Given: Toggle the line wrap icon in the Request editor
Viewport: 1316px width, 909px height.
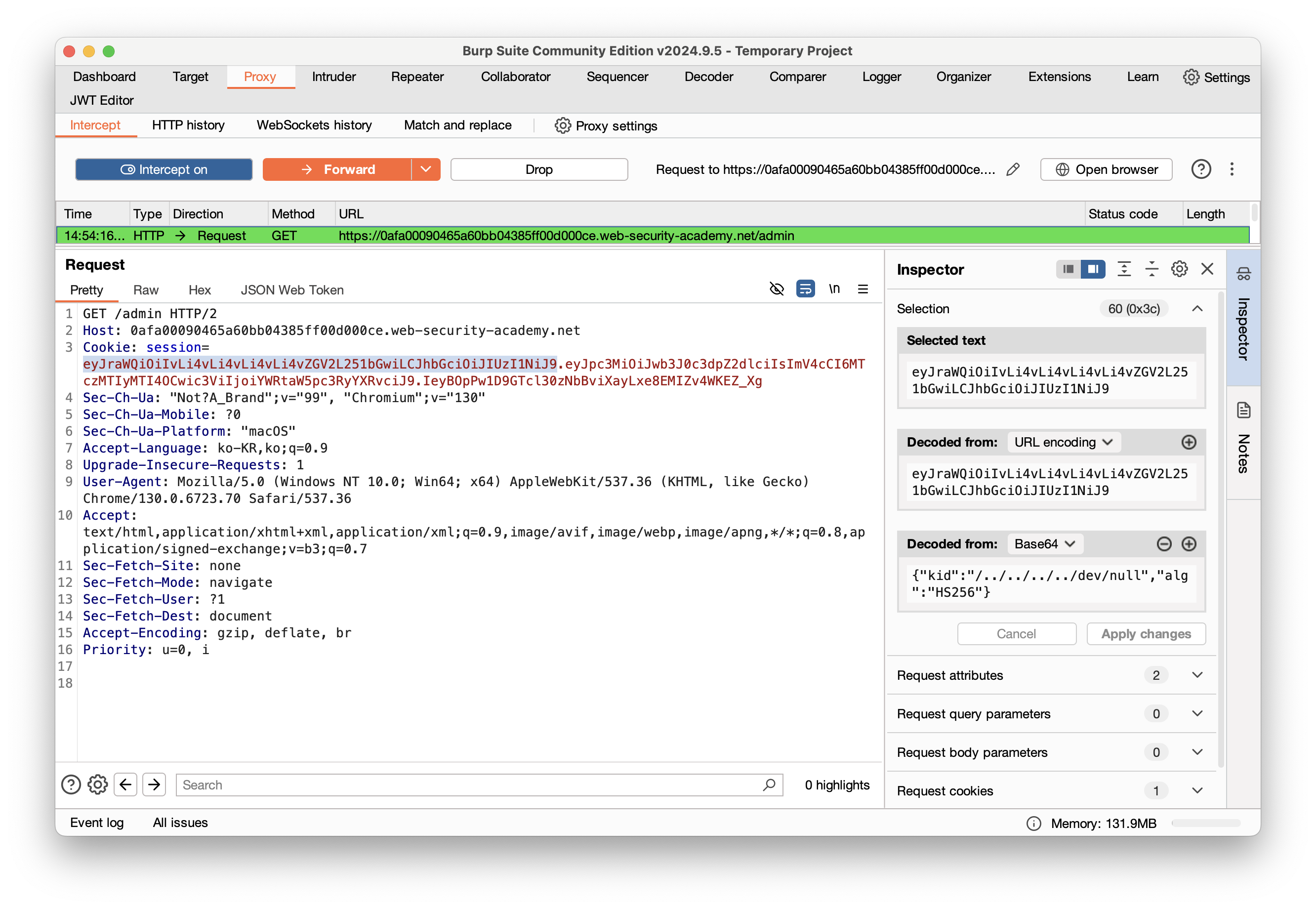Looking at the screenshot, I should point(805,289).
